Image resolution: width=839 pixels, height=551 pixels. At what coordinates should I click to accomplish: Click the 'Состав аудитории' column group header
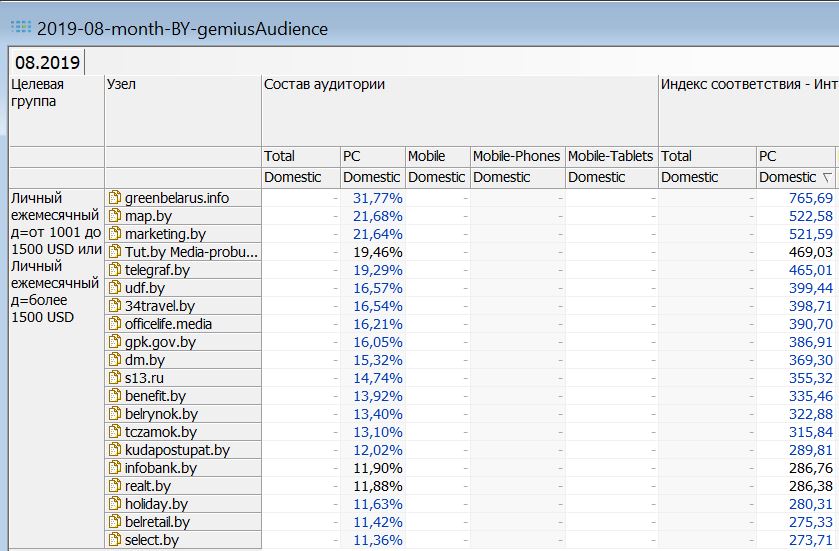click(324, 85)
